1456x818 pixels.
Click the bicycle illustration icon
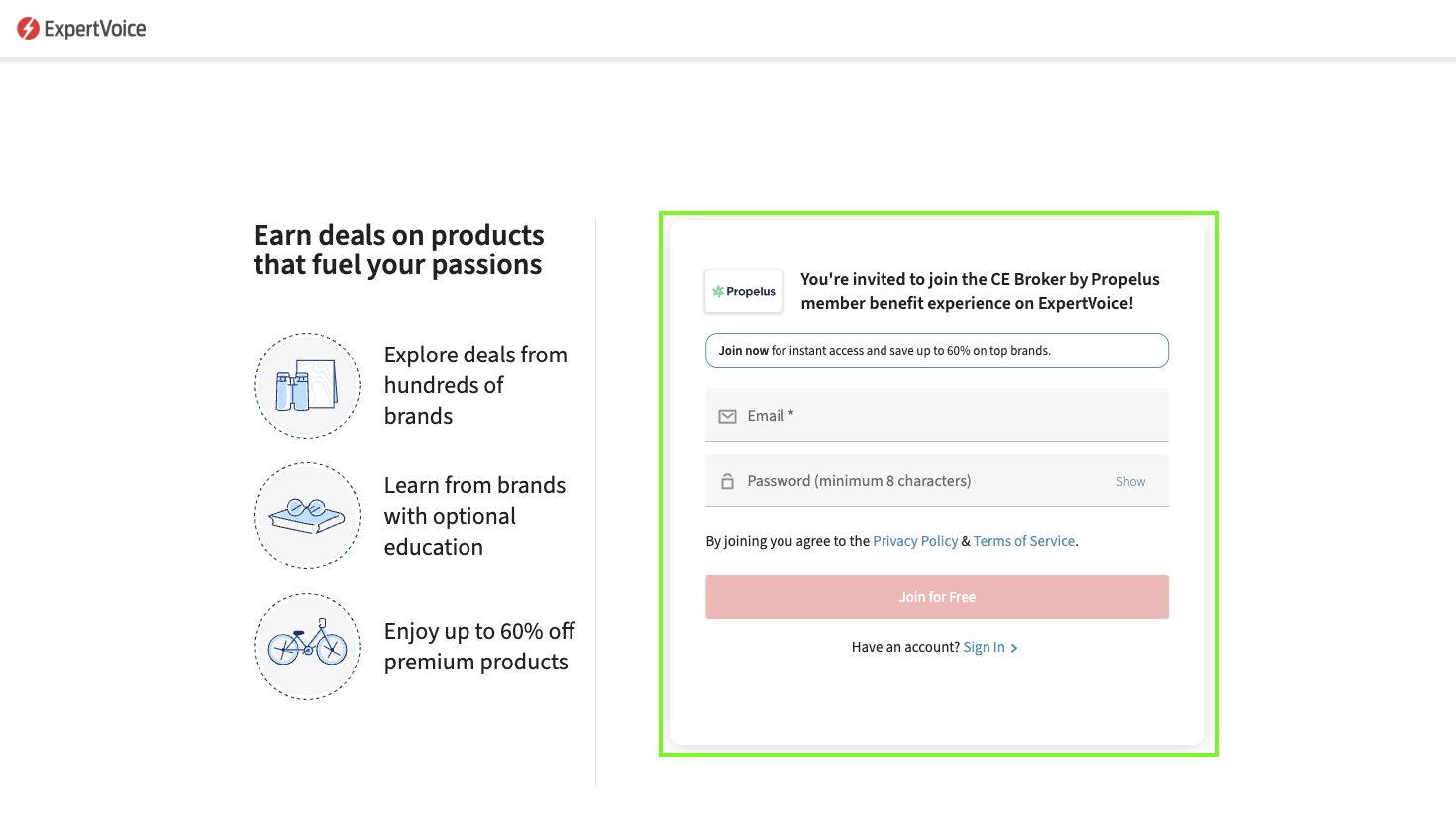pyautogui.click(x=307, y=647)
